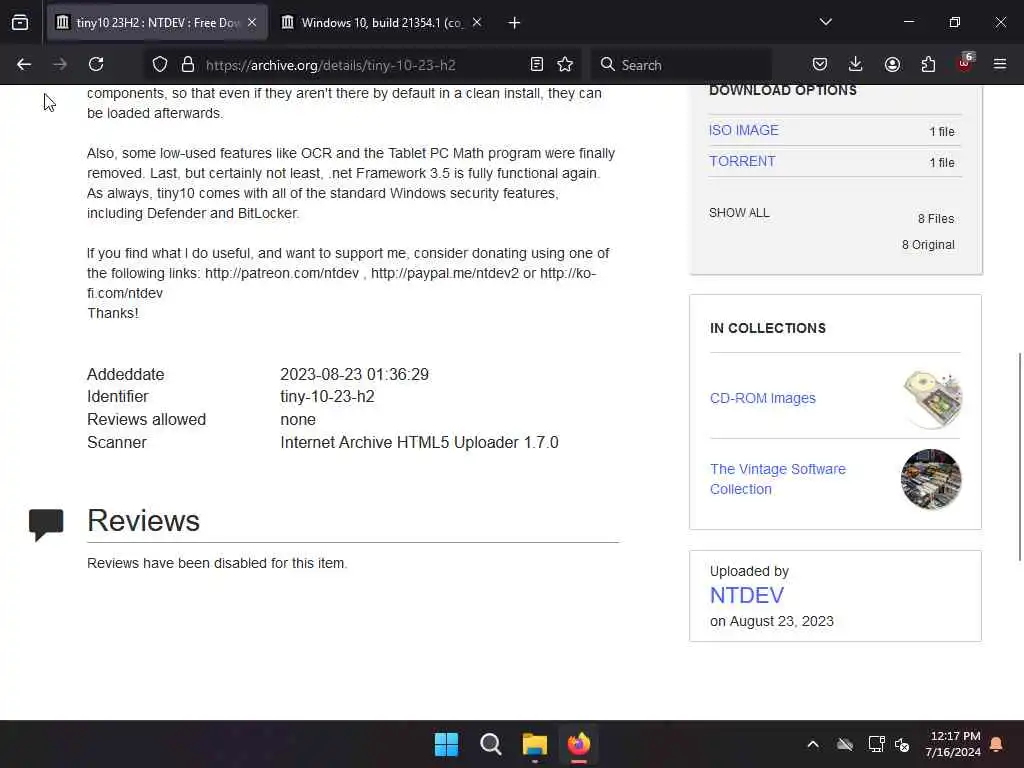Screen dimensions: 1024x768
Task: Switch to Windows 10 build 21354.1 tab
Action: (x=381, y=23)
